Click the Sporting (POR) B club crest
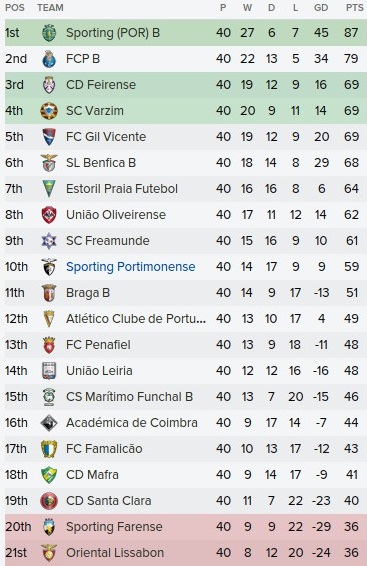The image size is (367, 566). tap(49, 33)
